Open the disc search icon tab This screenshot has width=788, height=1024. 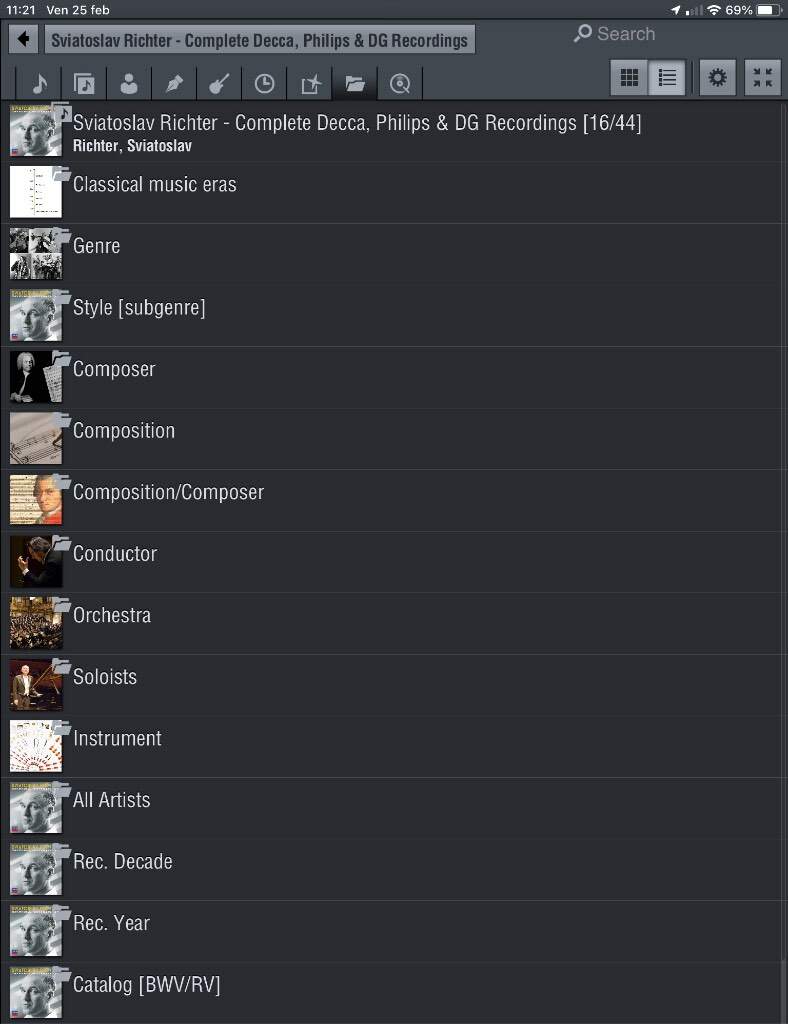pyautogui.click(x=400, y=84)
